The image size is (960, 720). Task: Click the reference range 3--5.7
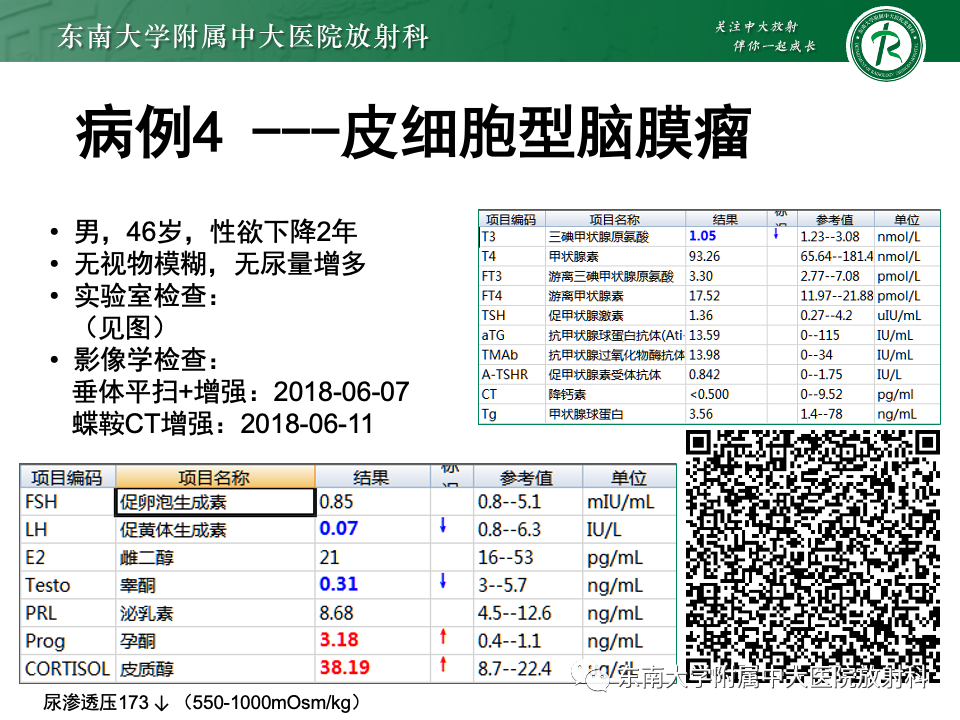(502, 585)
